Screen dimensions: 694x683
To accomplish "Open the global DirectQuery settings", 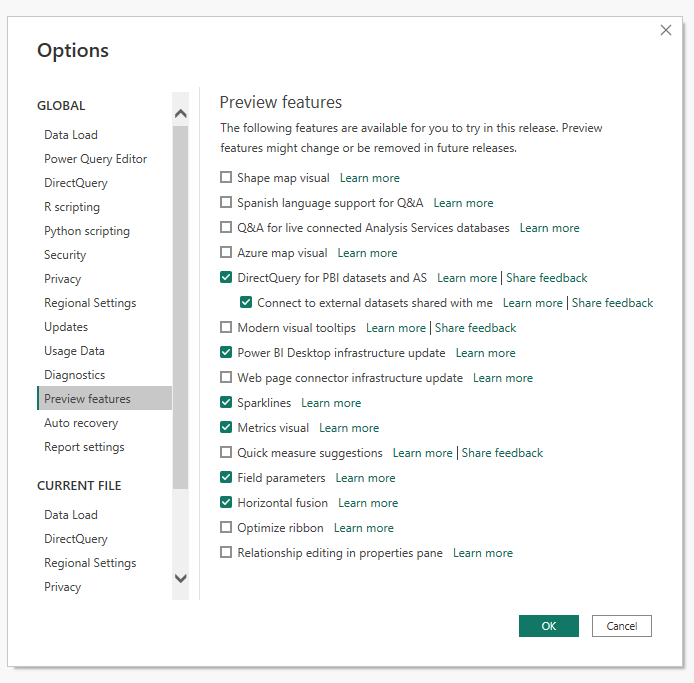I will coord(76,183).
